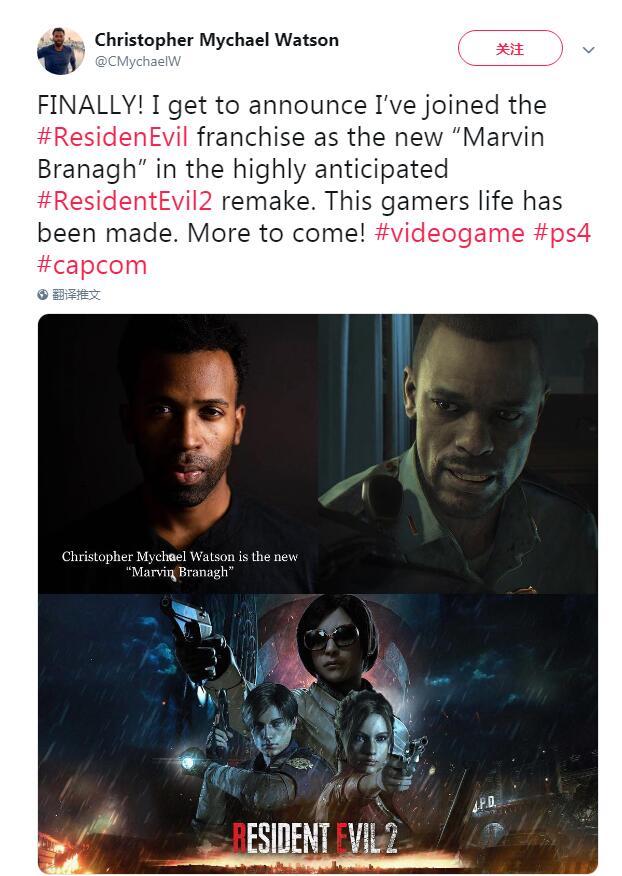
Task: Click the Resident Evil 2 logo text
Action: point(315,837)
